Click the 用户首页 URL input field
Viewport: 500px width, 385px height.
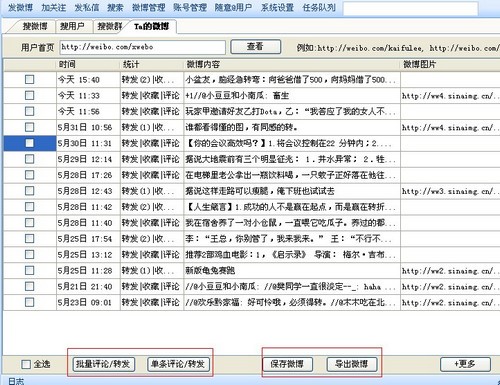[x=143, y=47]
